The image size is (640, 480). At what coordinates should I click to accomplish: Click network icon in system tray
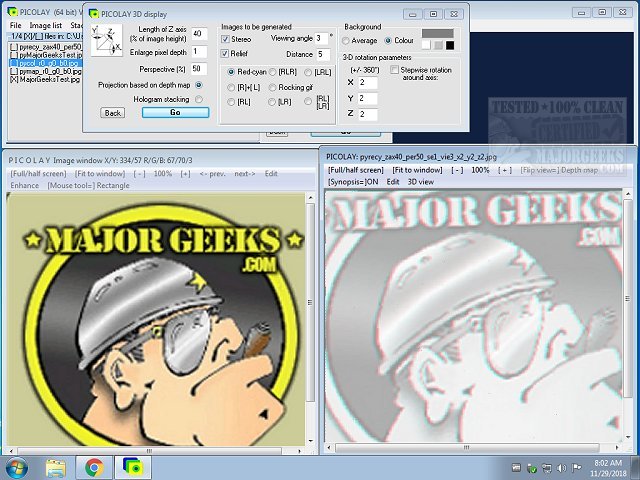(x=547, y=468)
